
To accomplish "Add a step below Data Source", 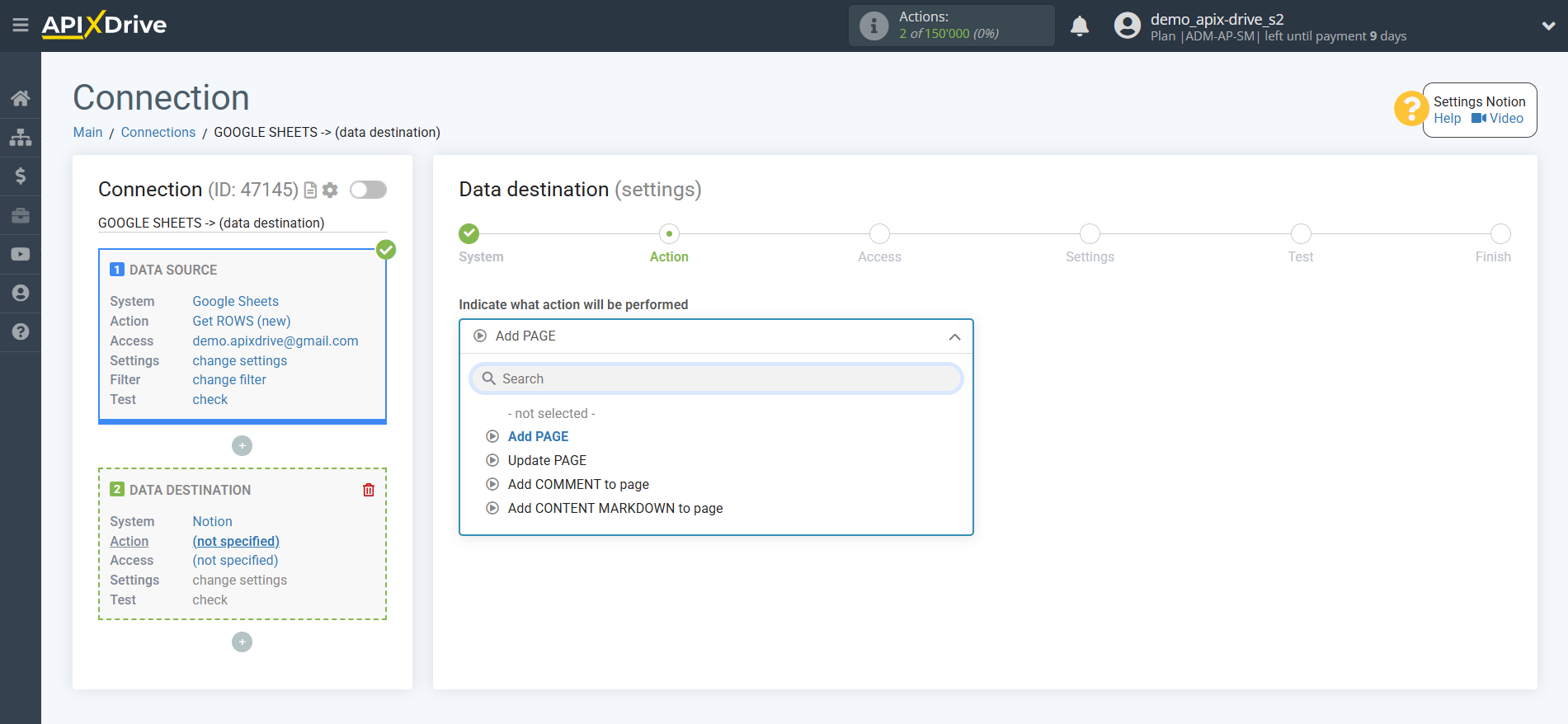I will click(x=242, y=446).
